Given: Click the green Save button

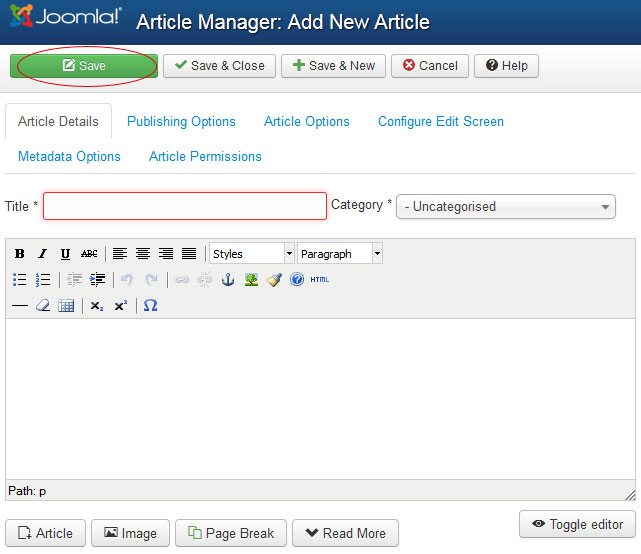Looking at the screenshot, I should (84, 66).
